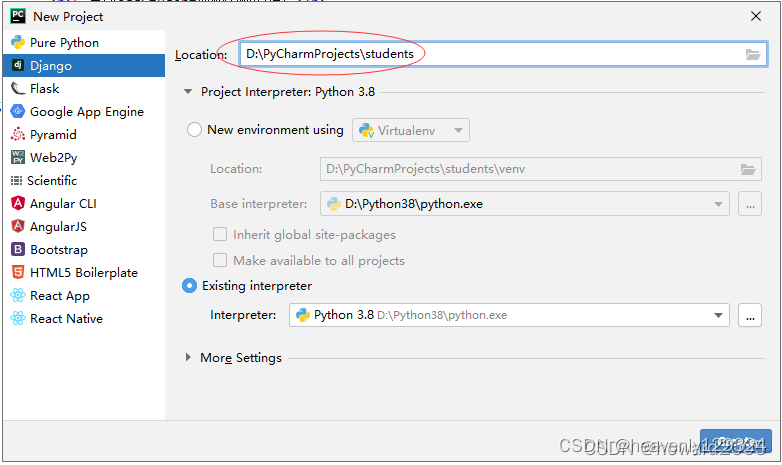Expand the More Settings section

pos(188,357)
